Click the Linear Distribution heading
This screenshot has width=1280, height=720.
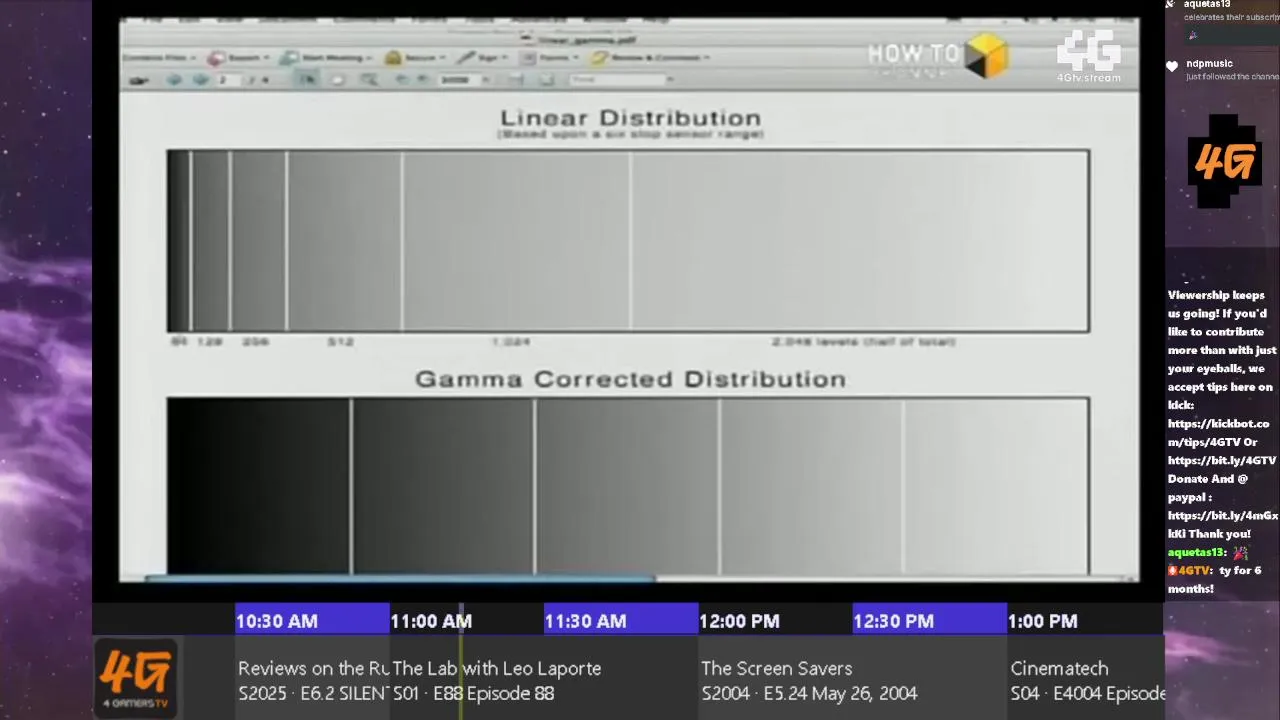(x=630, y=118)
